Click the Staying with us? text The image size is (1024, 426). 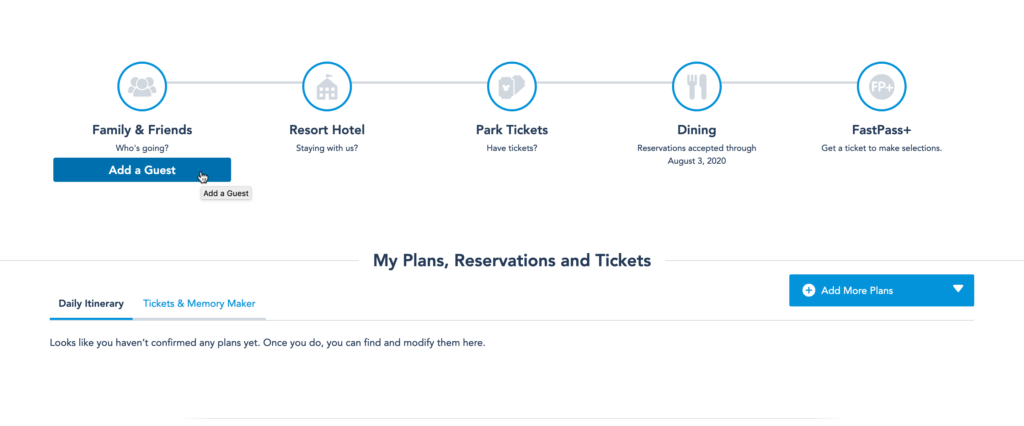pyautogui.click(x=327, y=148)
